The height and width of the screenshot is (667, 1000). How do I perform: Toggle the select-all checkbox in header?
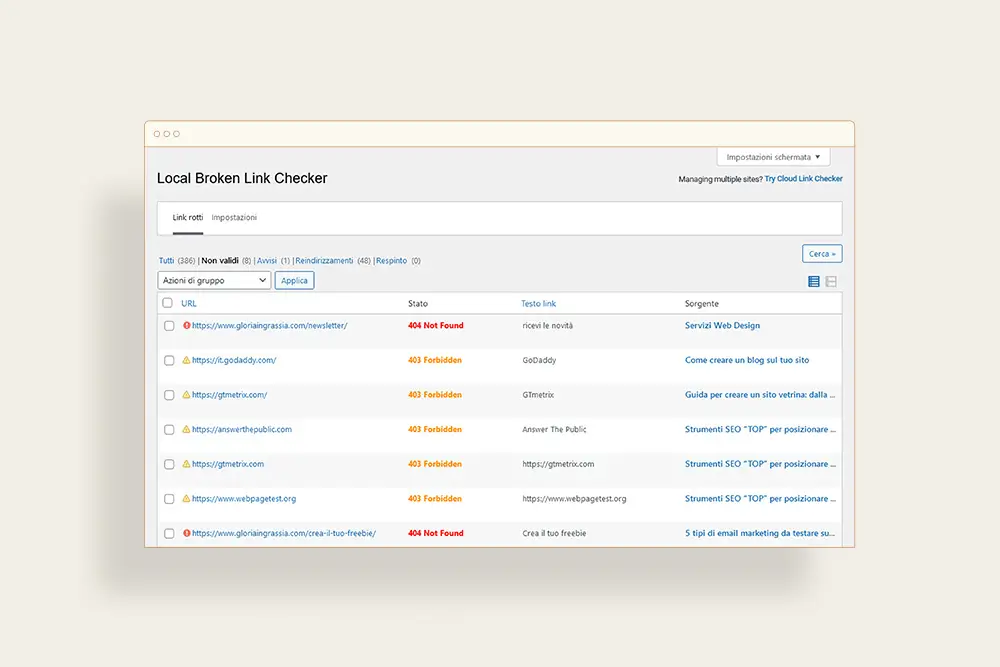click(x=168, y=303)
